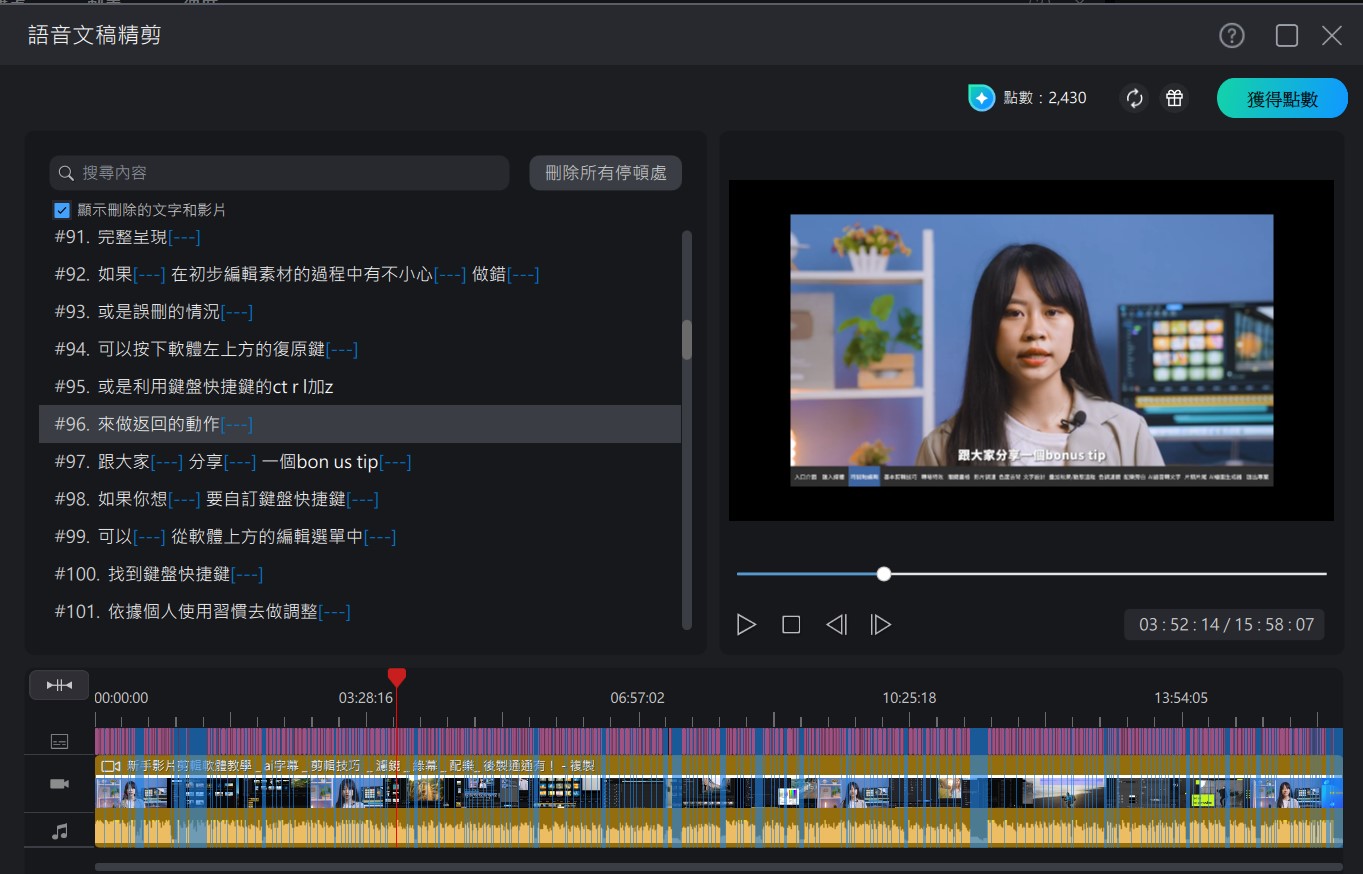Uncheck the show deleted text and clips checkbox

[x=62, y=210]
